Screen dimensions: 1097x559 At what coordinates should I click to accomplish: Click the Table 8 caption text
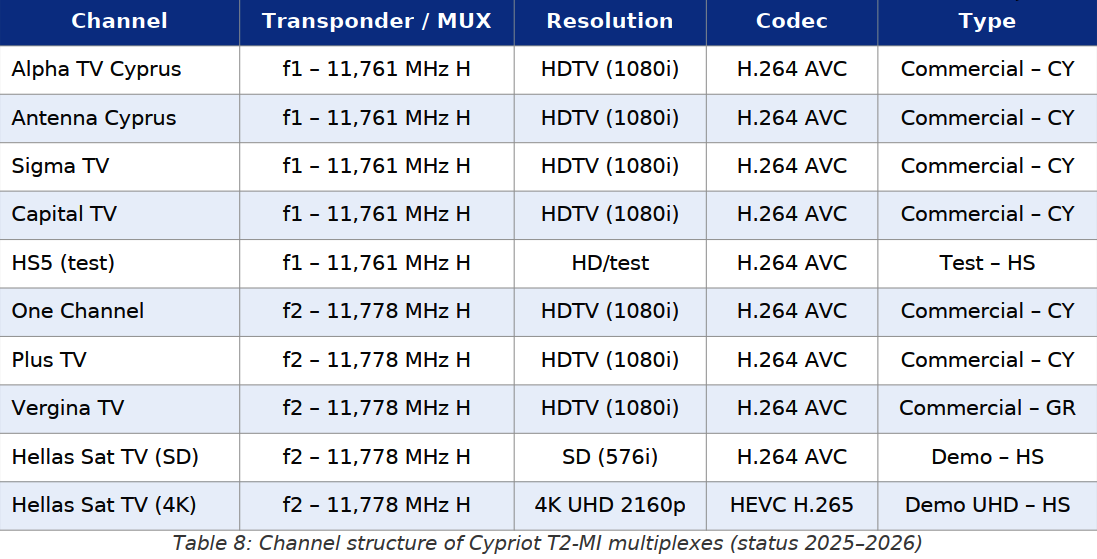(547, 543)
